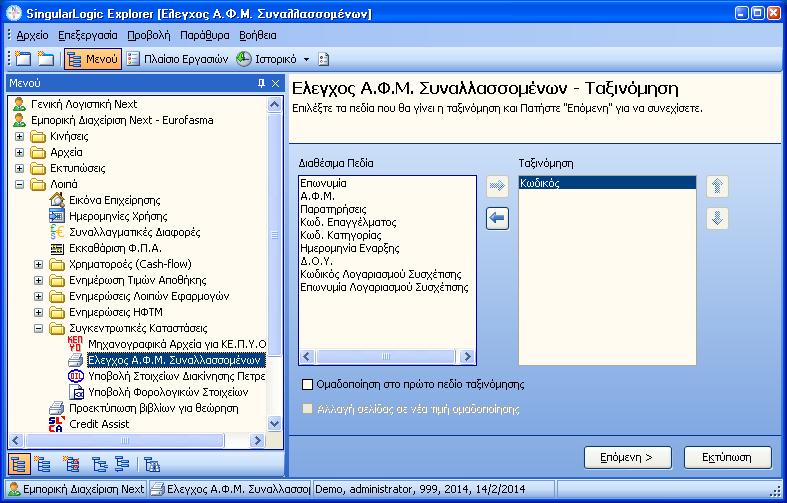Open the Προβολή menu
This screenshot has height=503, width=787.
(149, 35)
